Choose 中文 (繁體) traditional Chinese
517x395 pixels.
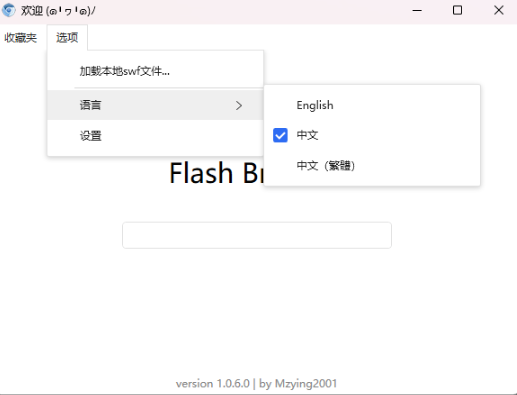[372, 166]
